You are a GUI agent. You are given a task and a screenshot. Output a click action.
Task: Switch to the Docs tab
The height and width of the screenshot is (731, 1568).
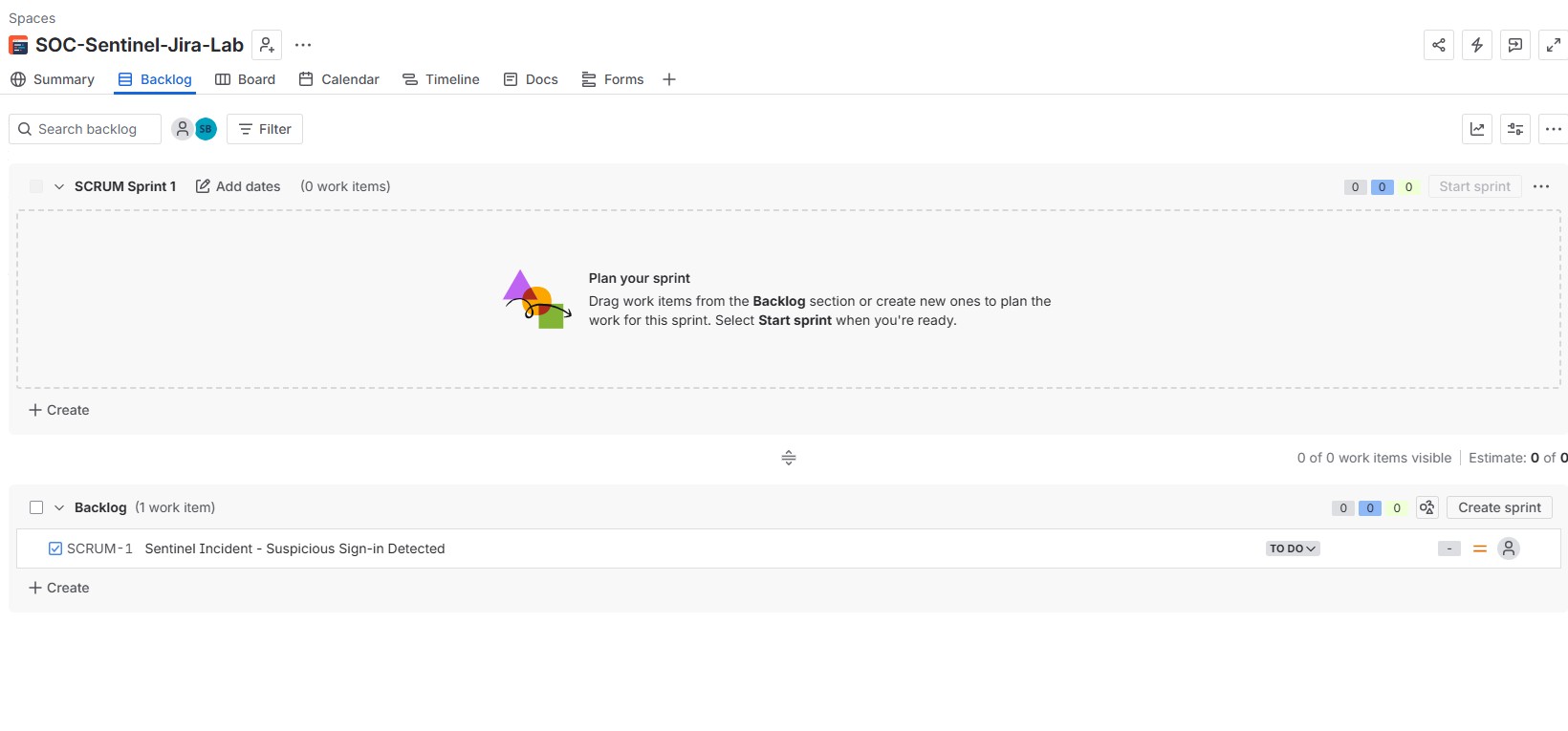pyautogui.click(x=531, y=79)
